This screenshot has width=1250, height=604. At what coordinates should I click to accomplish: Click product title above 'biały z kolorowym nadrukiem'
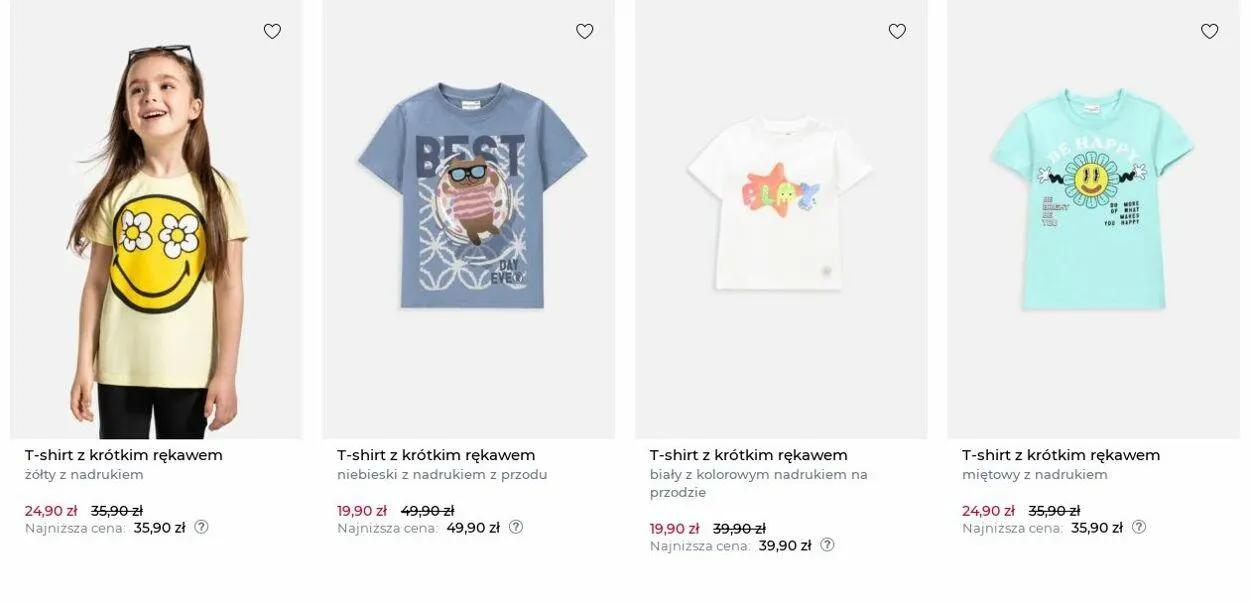(749, 455)
